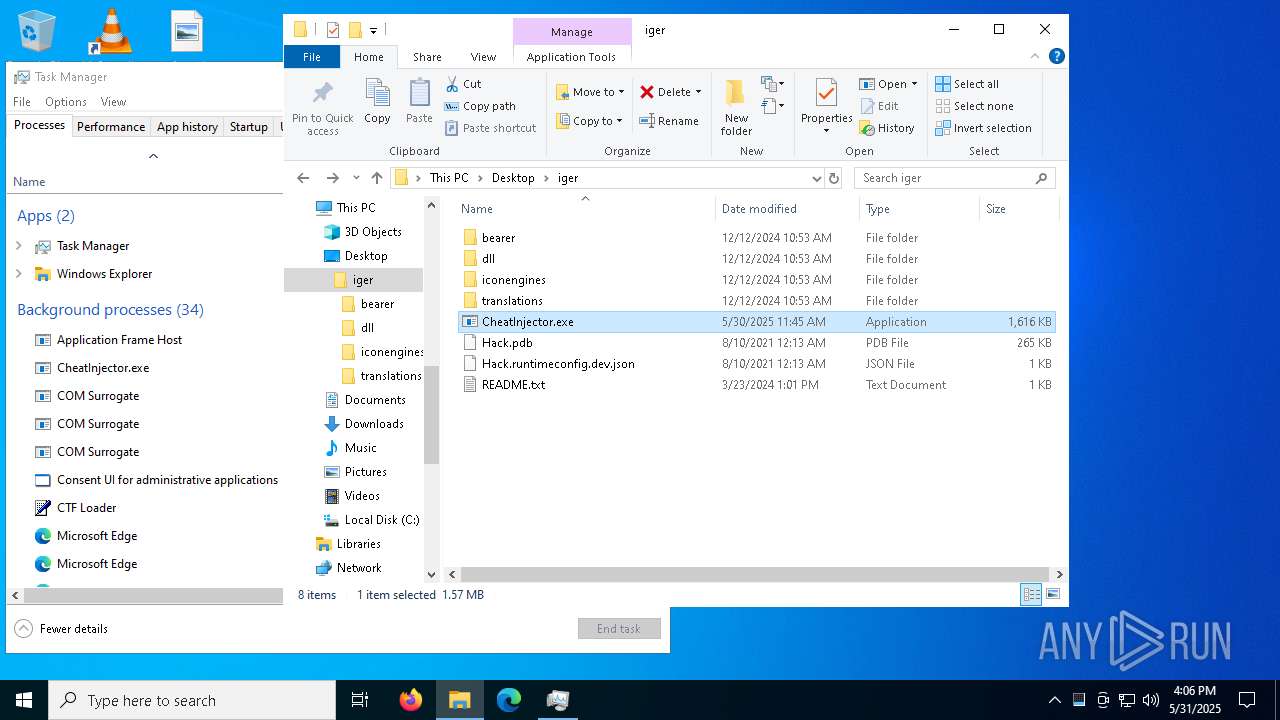The image size is (1280, 720).
Task: Click This PC in the address breadcrumb
Action: click(449, 178)
